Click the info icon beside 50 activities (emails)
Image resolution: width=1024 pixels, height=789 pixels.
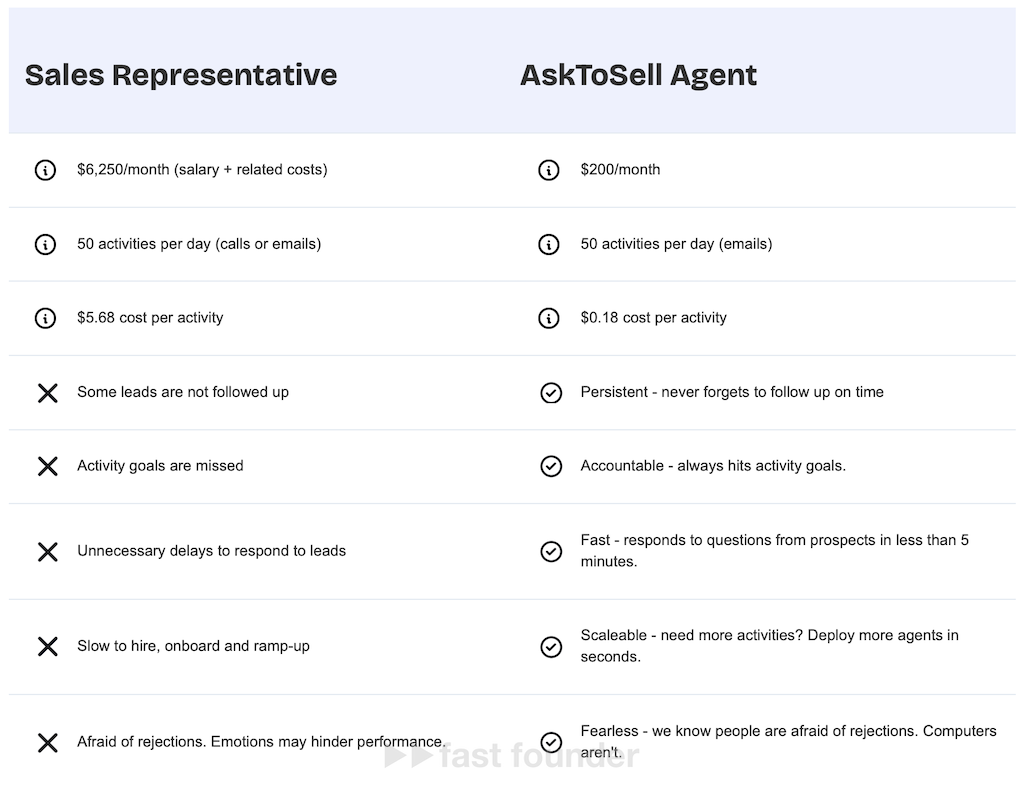click(x=549, y=244)
